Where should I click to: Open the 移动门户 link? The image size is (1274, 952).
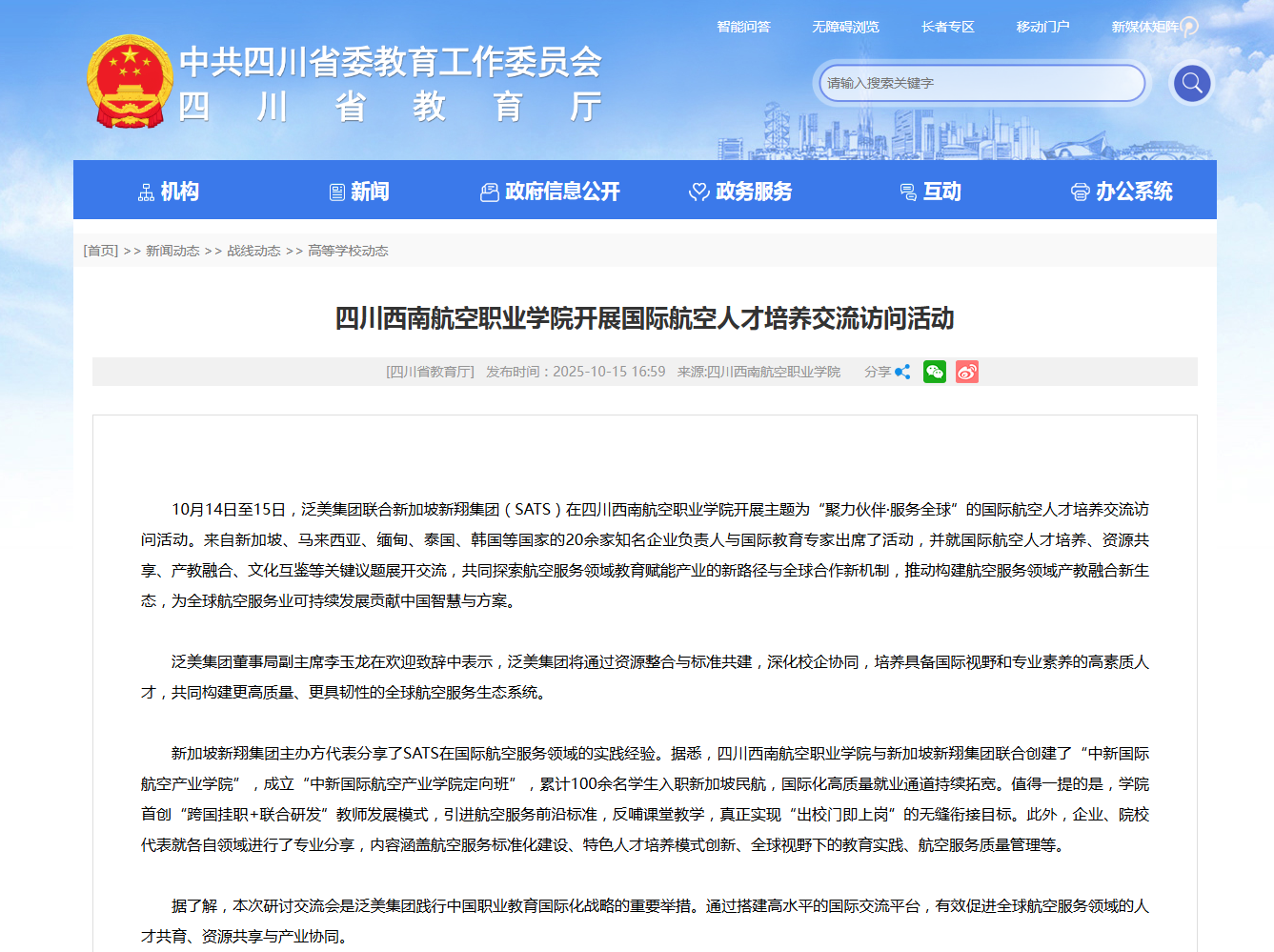[x=1042, y=27]
